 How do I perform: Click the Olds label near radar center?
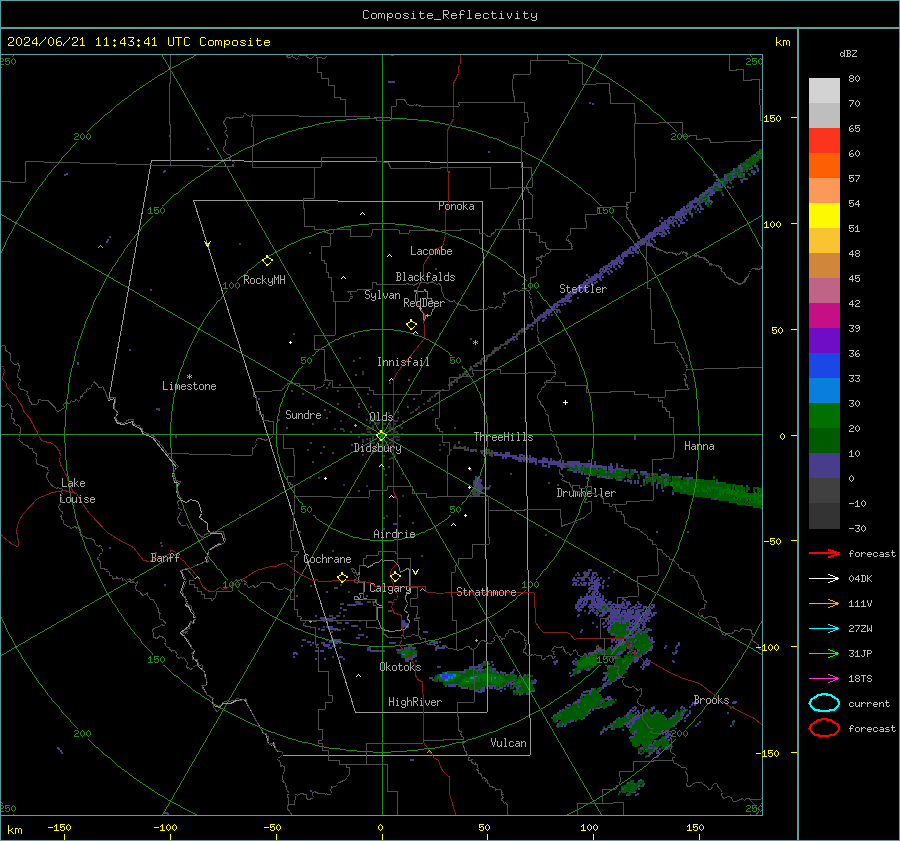coord(381,417)
